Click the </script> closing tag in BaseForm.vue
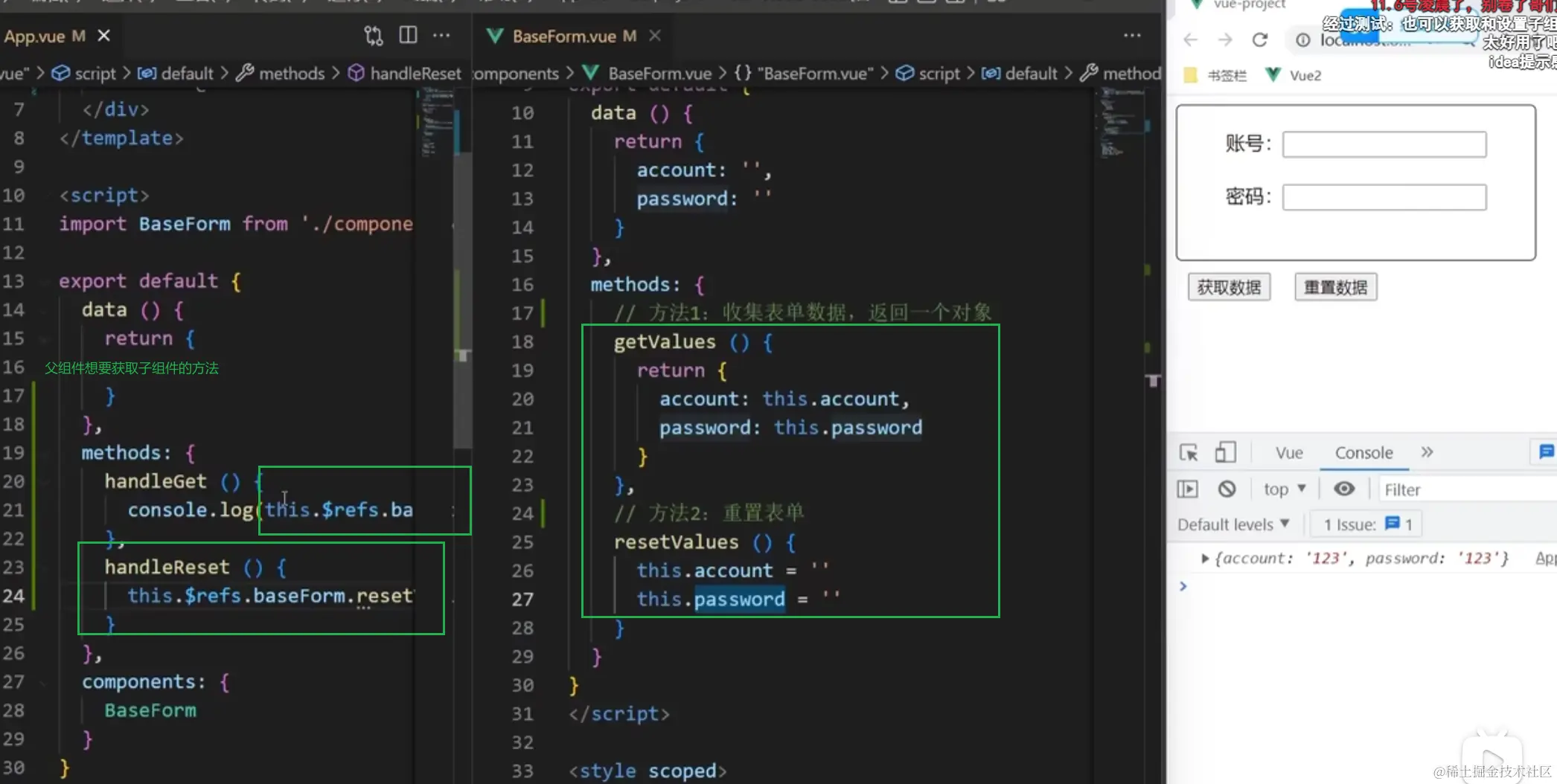Image resolution: width=1557 pixels, height=784 pixels. (x=619, y=714)
